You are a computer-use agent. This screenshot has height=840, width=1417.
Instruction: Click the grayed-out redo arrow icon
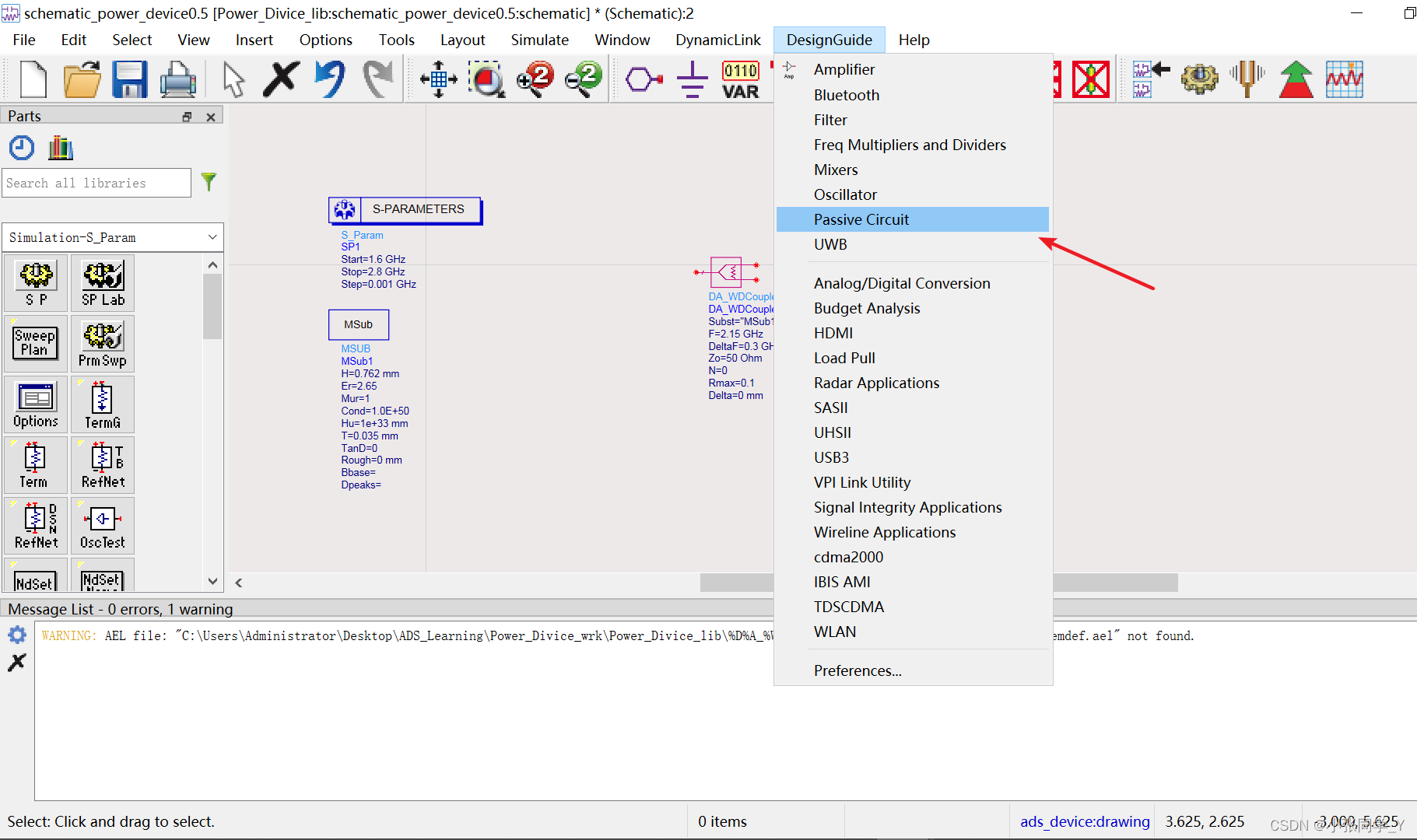coord(378,79)
